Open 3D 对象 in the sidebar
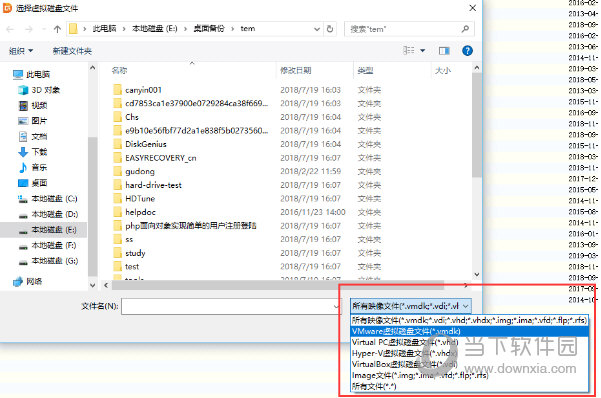The height and width of the screenshot is (398, 601). [39, 90]
